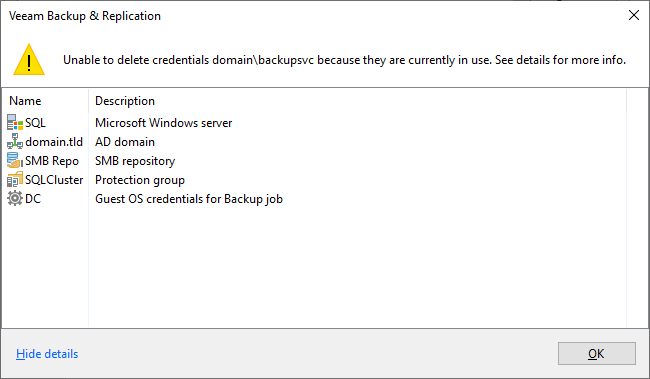650x379 pixels.
Task: Click the 'Unable to delete credentials' warning message
Action: coord(344,60)
